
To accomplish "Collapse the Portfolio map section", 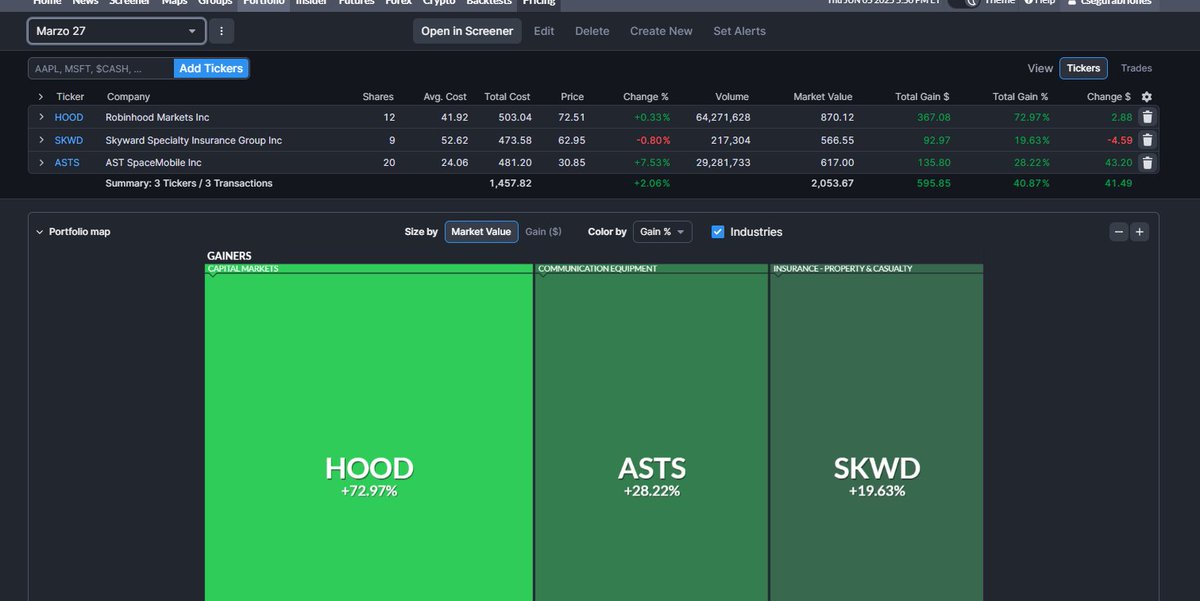I will coord(40,232).
